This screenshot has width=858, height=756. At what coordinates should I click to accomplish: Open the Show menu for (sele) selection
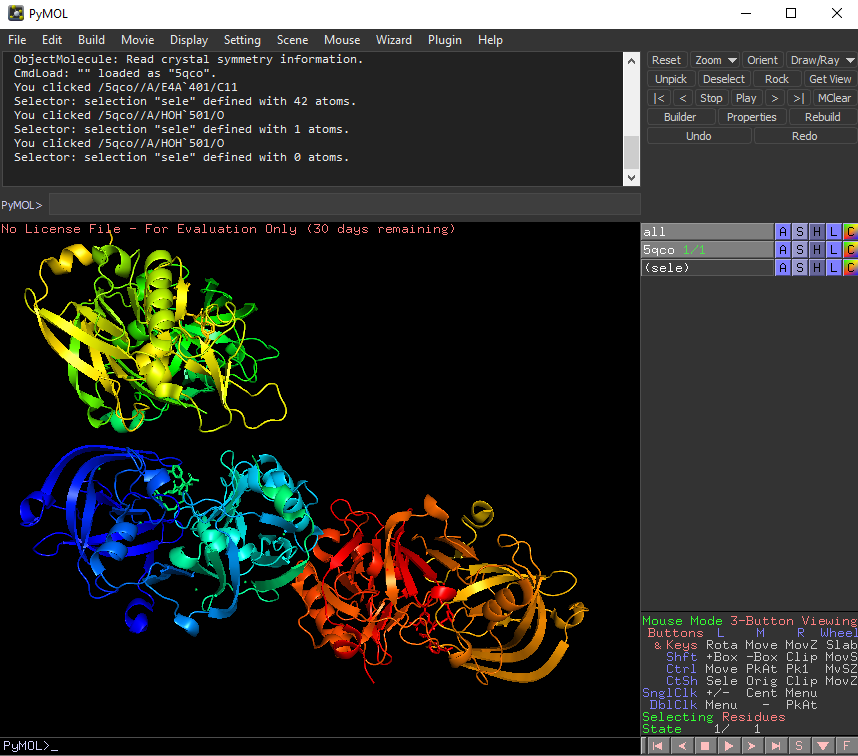(x=799, y=268)
